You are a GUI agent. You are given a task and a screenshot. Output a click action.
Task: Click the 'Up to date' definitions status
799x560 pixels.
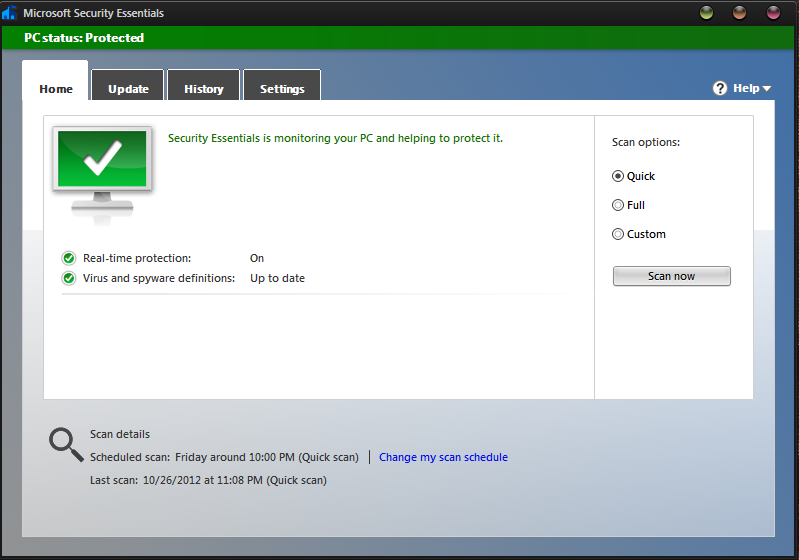(277, 278)
